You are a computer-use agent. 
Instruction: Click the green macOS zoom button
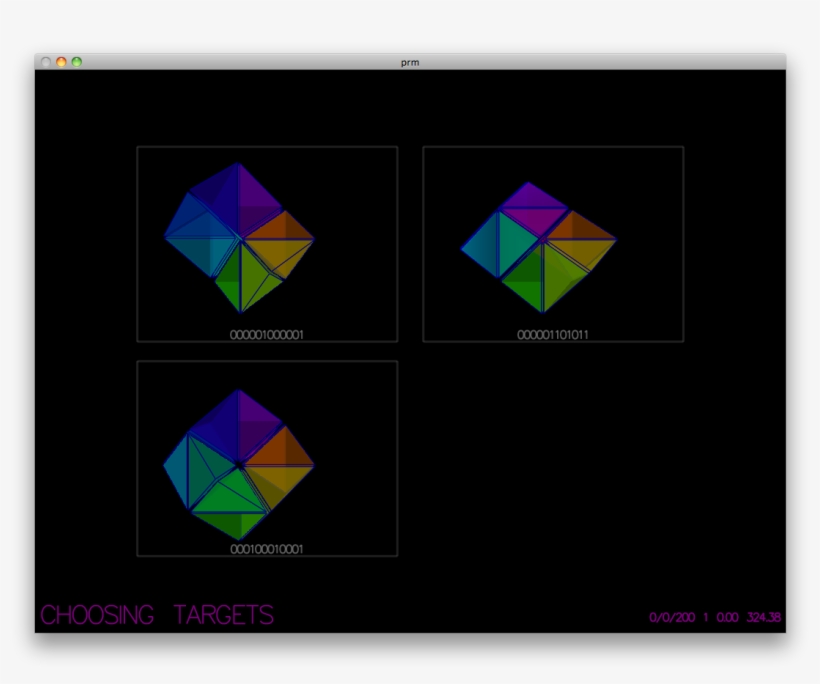coord(76,61)
